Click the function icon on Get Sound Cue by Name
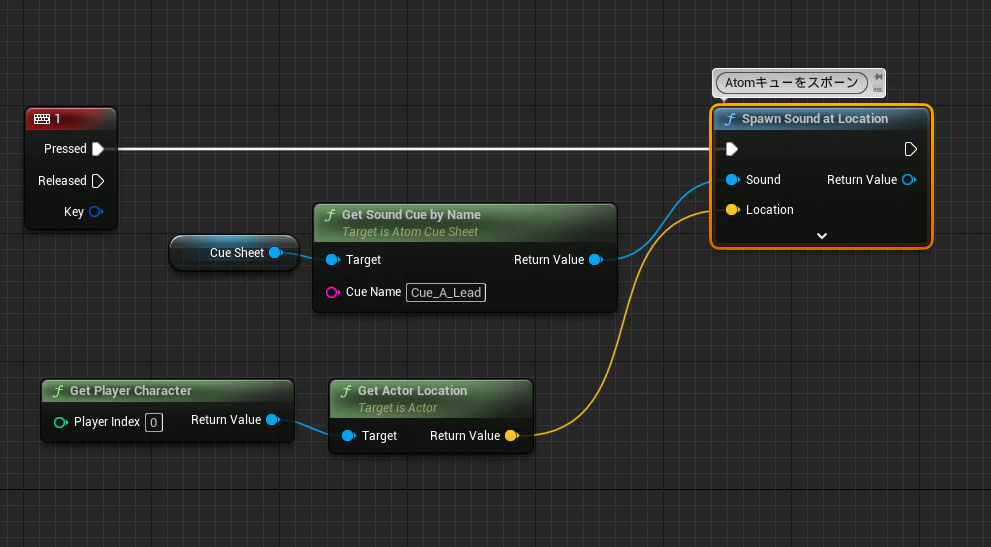 pos(330,215)
